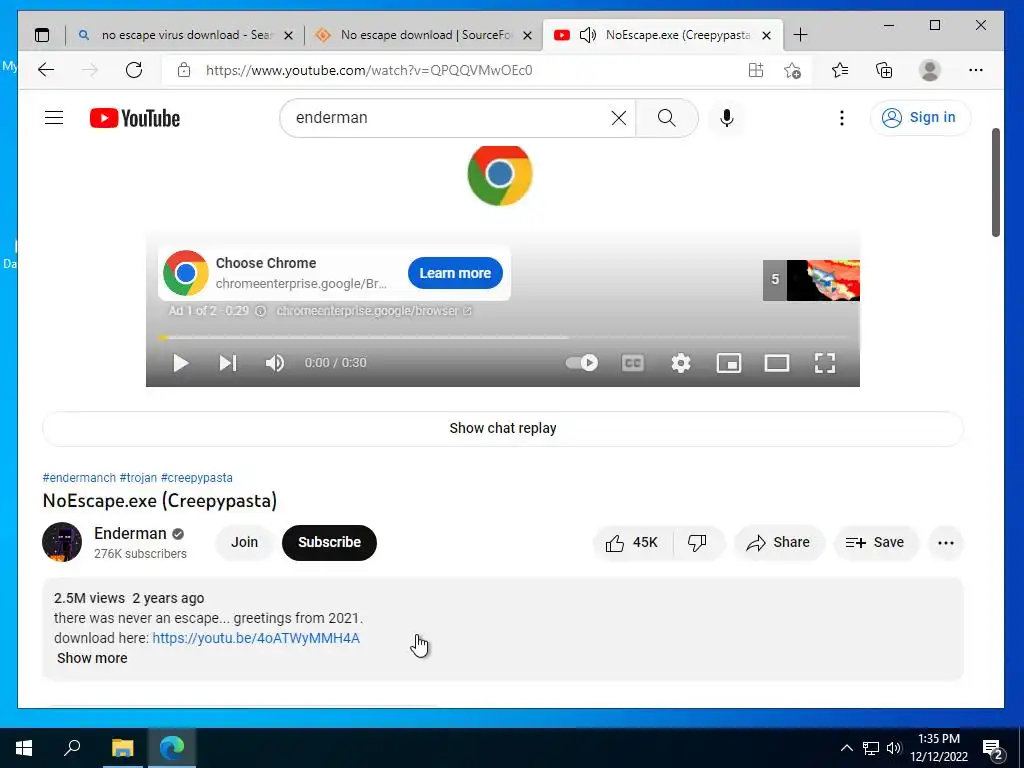Open system volume control in tray
This screenshot has width=1024, height=768.
[x=894, y=748]
